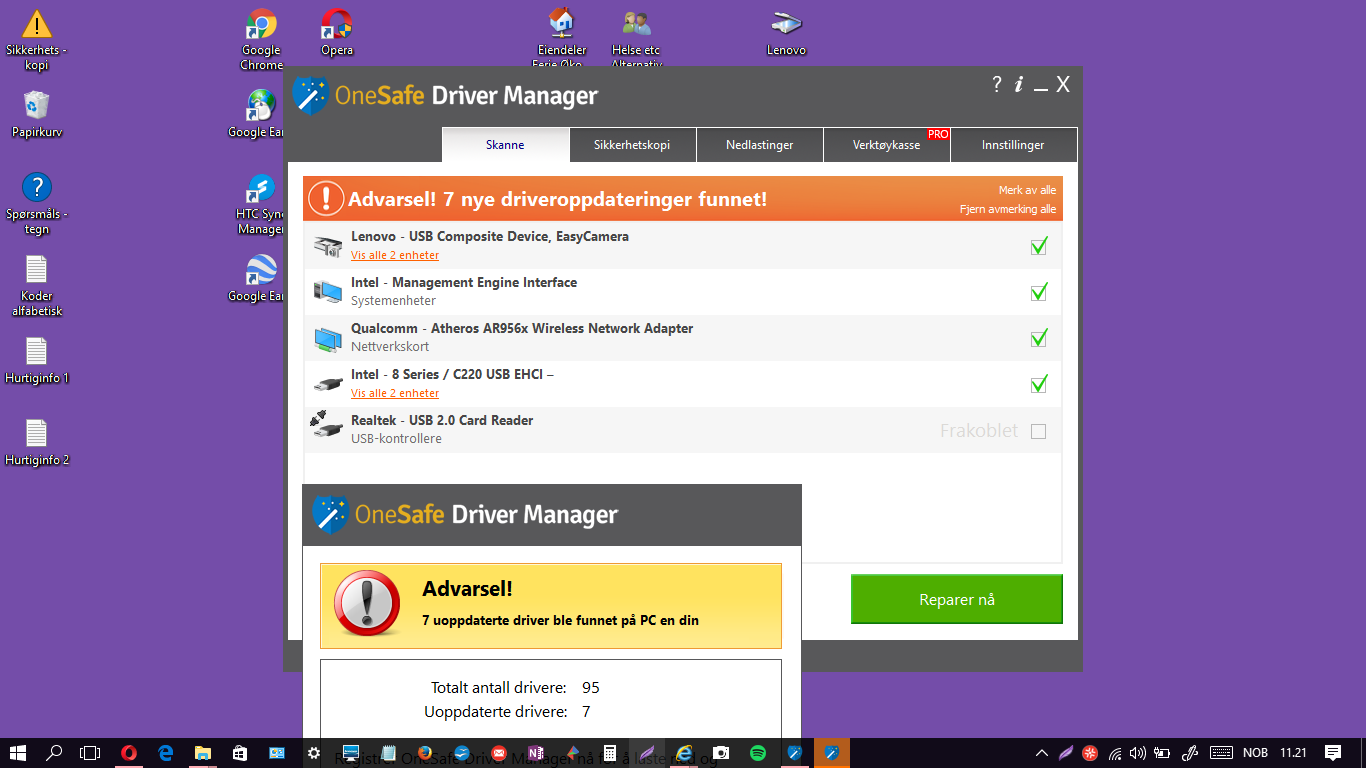Image resolution: width=1366 pixels, height=768 pixels.
Task: Click the Realtek card reader USB icon
Action: pyautogui.click(x=327, y=425)
